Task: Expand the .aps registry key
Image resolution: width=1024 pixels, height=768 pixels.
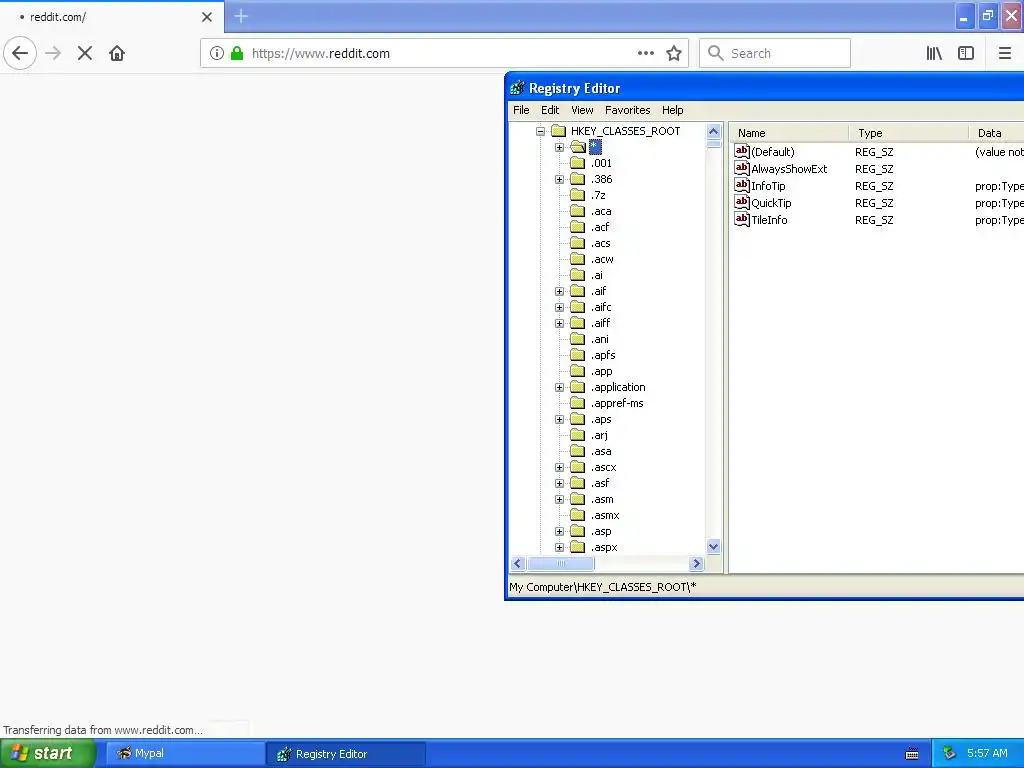Action: (x=560, y=419)
